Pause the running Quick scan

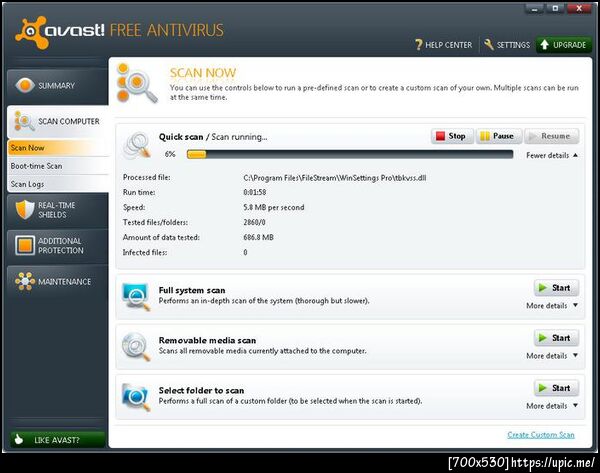(498, 136)
